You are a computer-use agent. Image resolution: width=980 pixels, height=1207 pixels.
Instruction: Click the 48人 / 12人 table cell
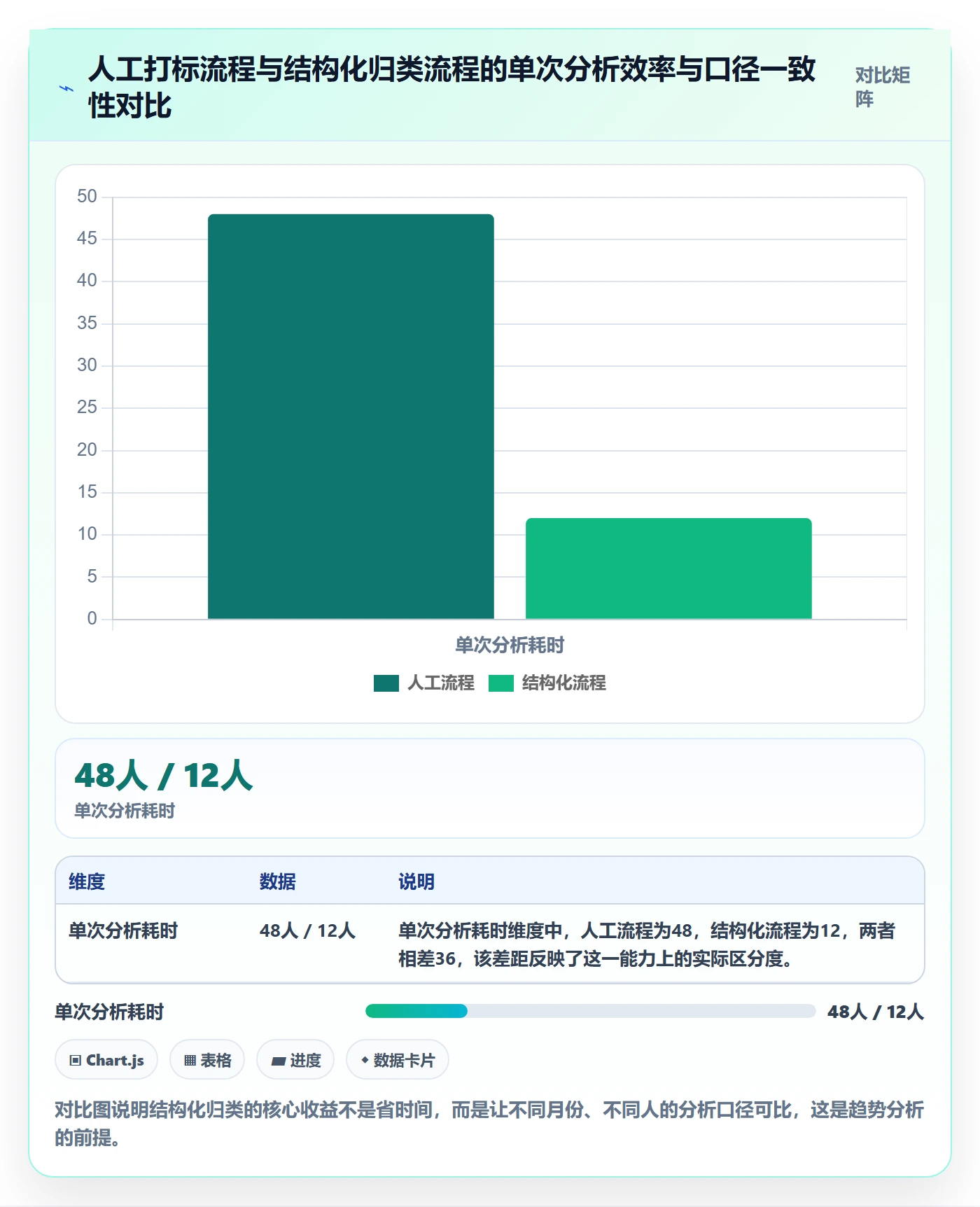coord(307,930)
